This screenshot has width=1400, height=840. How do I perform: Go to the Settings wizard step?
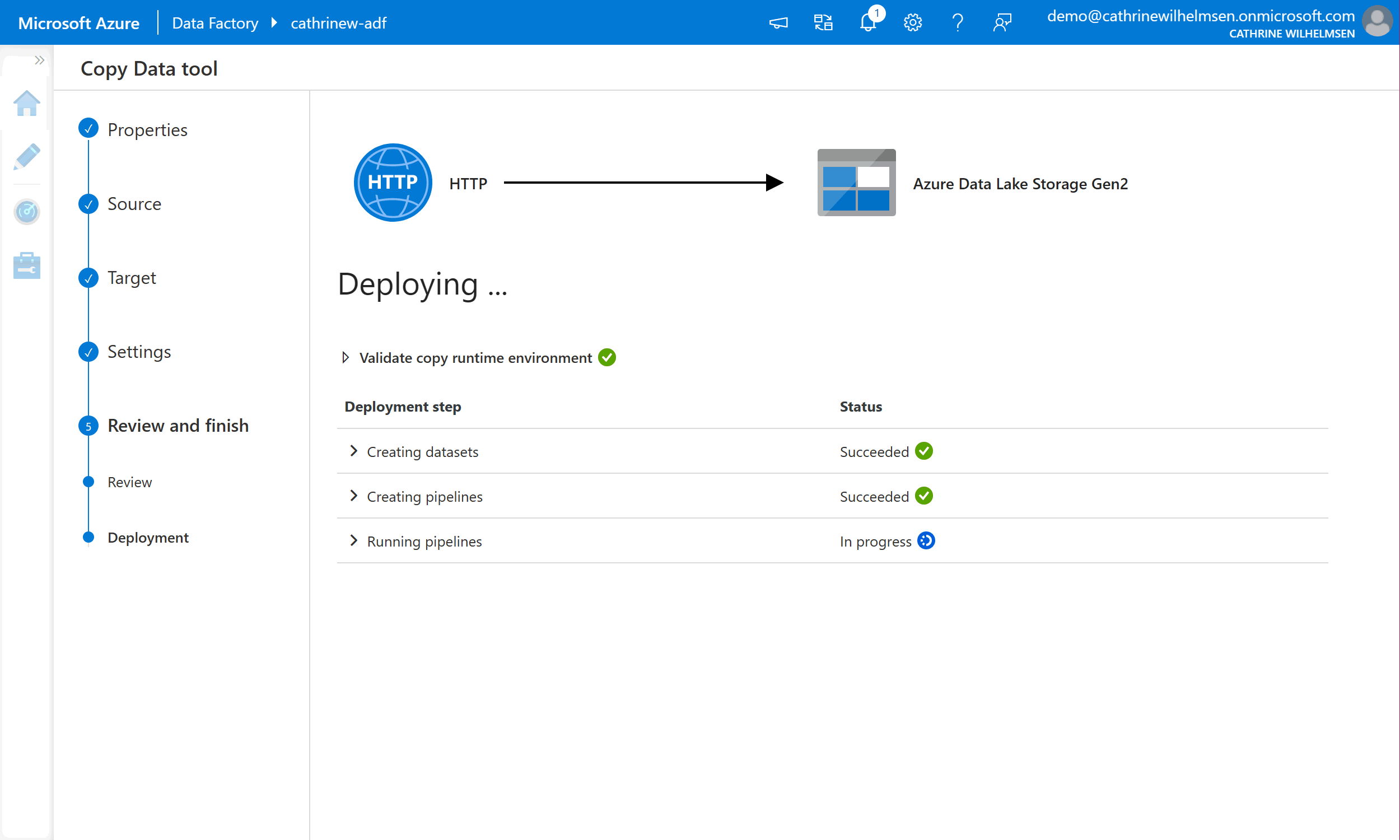tap(139, 352)
